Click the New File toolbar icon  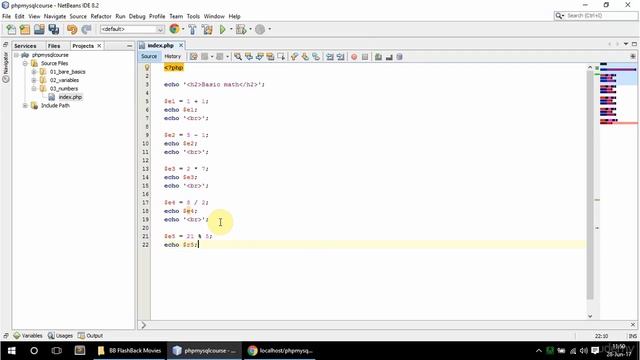pos(11,29)
